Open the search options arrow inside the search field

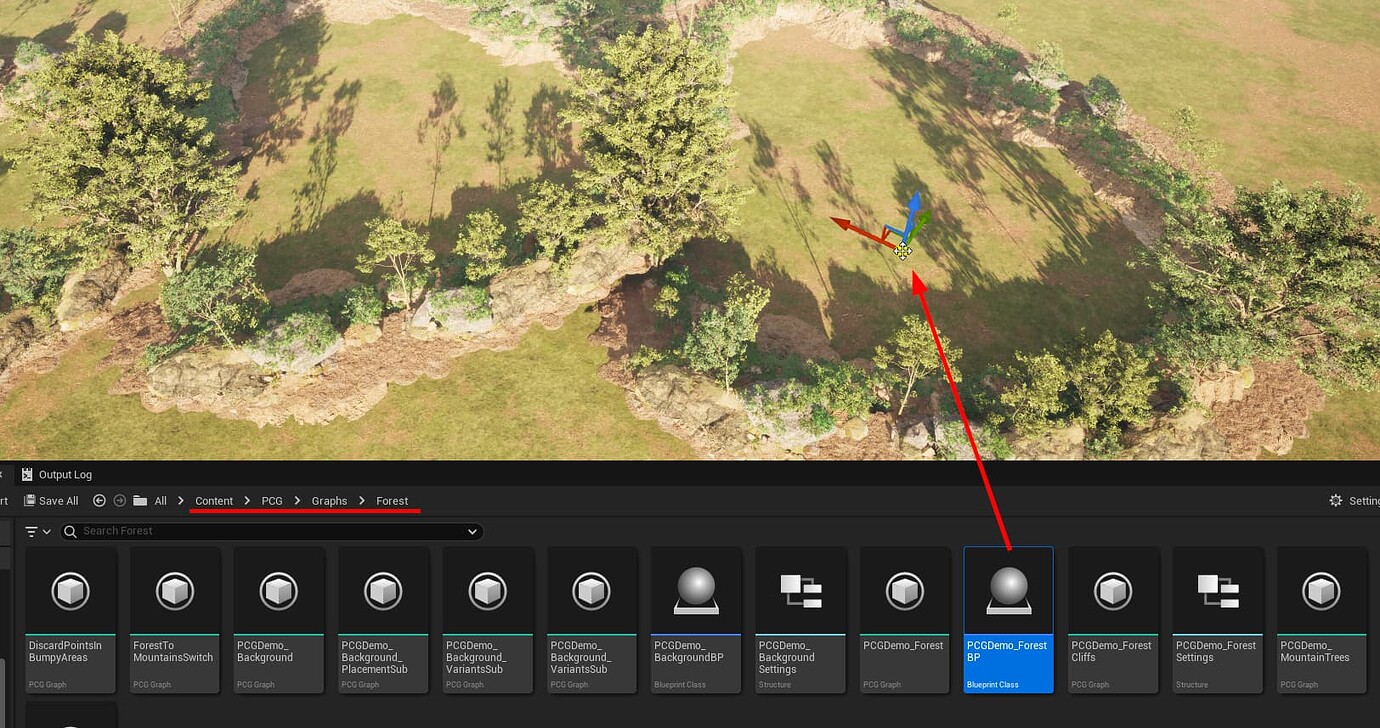click(x=471, y=531)
